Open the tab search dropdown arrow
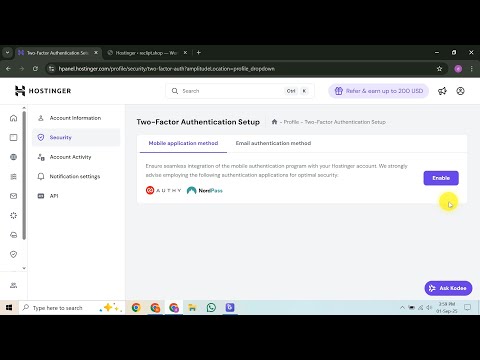Viewport: 480px width, 360px height. pos(7,53)
